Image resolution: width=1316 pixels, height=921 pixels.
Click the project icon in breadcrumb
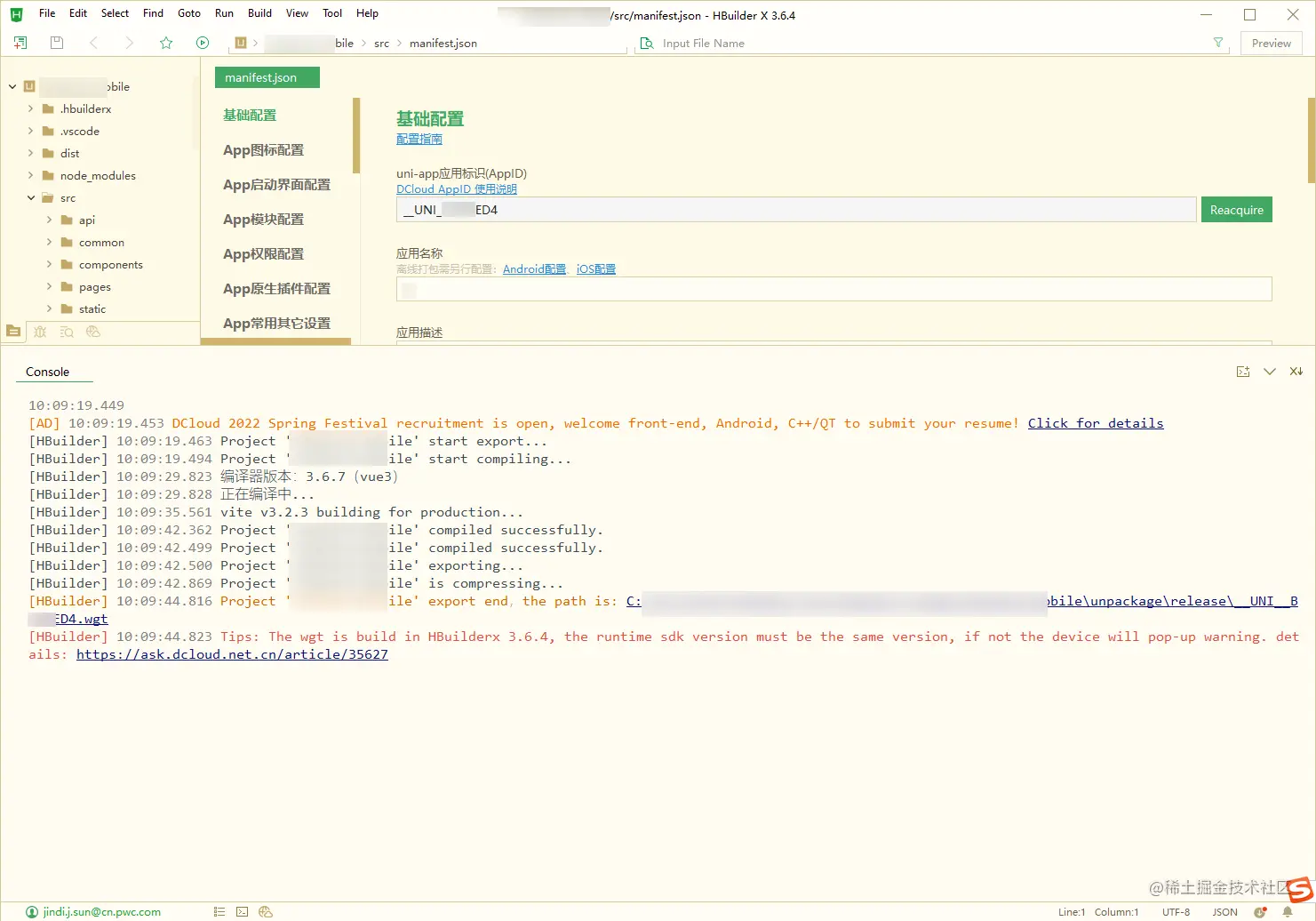click(x=241, y=43)
